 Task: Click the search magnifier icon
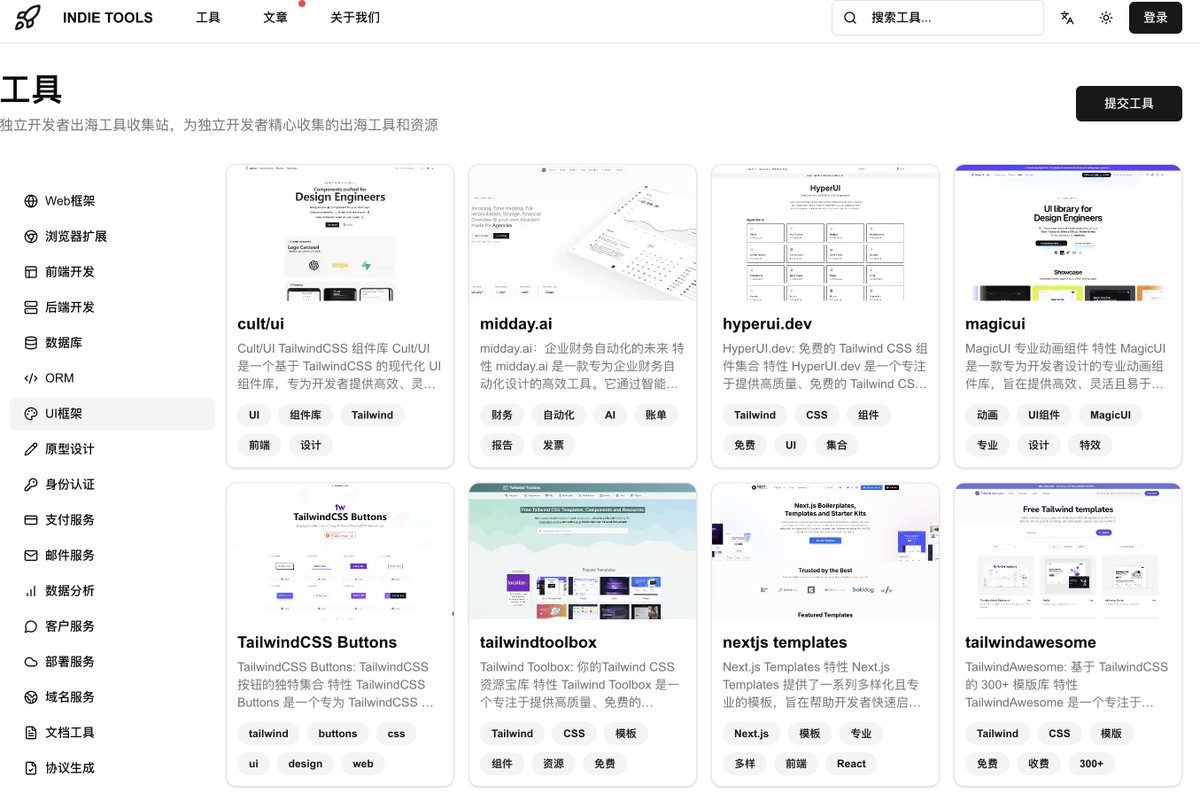pos(849,18)
